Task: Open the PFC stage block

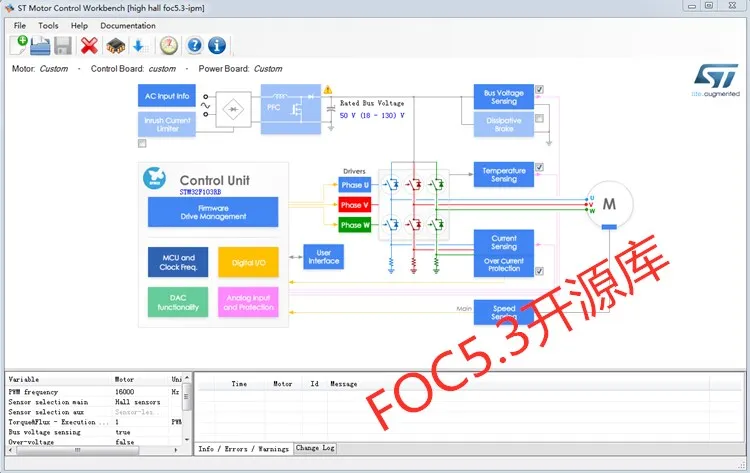Action: tap(290, 109)
